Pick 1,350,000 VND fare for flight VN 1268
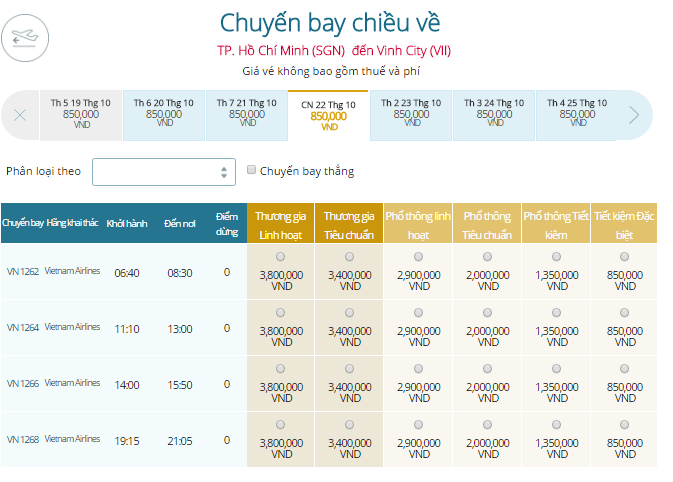The height and width of the screenshot is (482, 673). [x=556, y=425]
